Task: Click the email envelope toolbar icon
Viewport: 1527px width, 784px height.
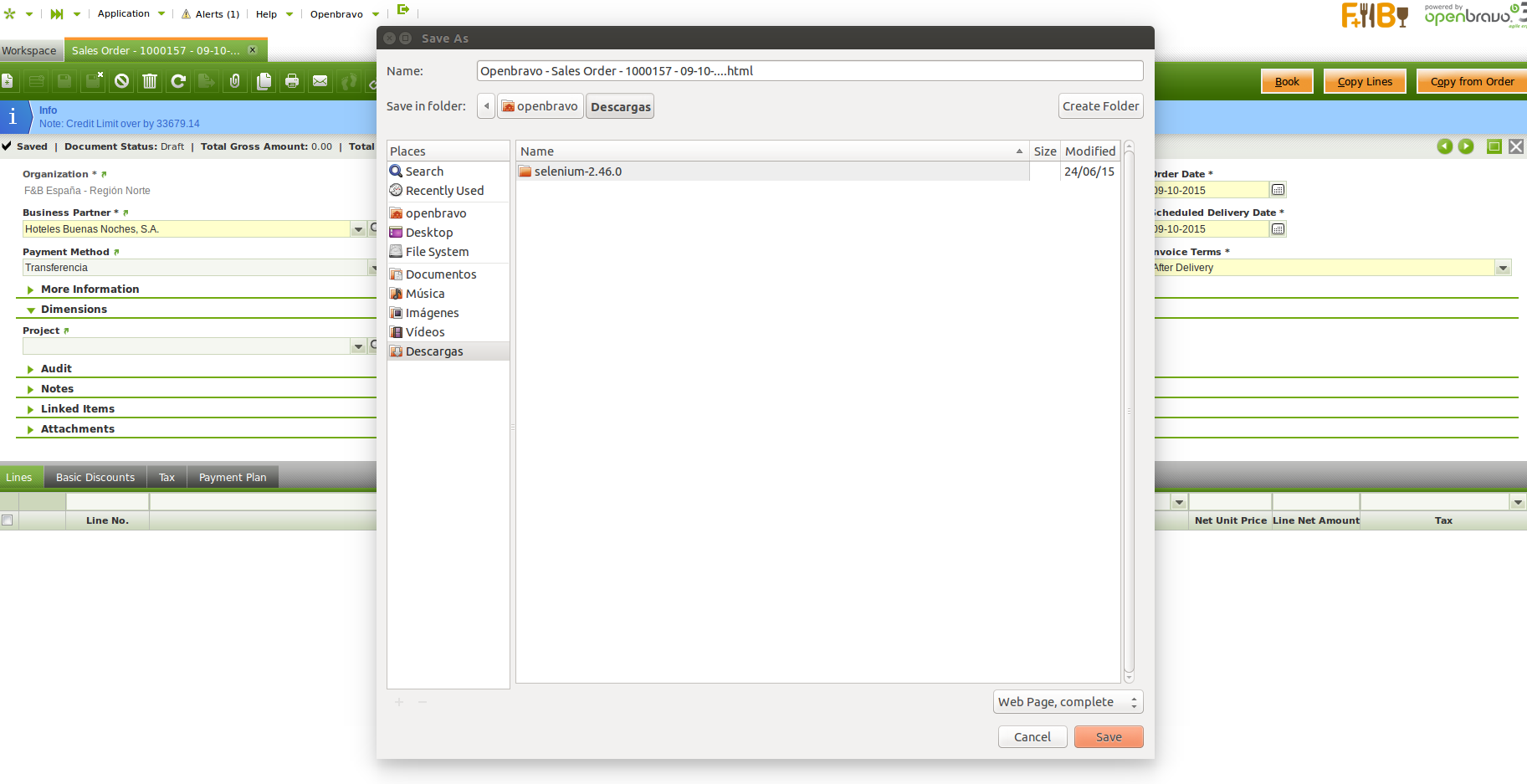Action: point(320,81)
